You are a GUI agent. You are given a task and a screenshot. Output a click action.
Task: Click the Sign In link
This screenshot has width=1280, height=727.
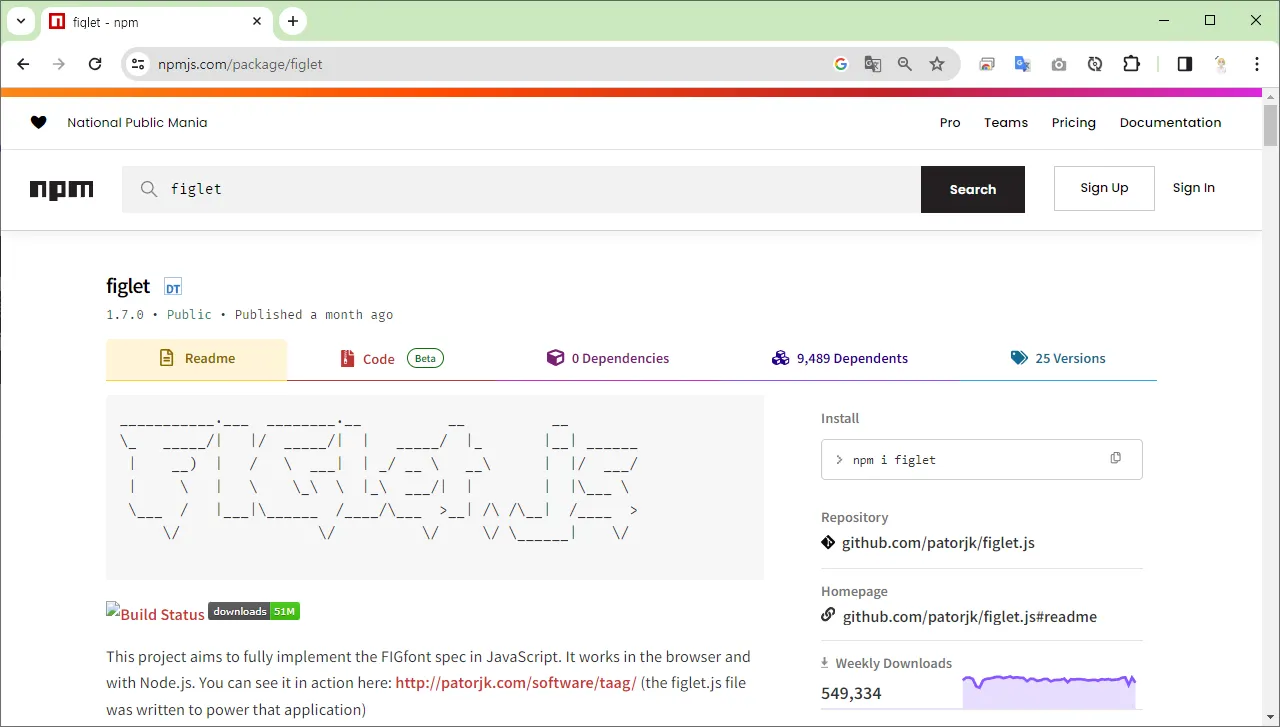click(x=1194, y=188)
